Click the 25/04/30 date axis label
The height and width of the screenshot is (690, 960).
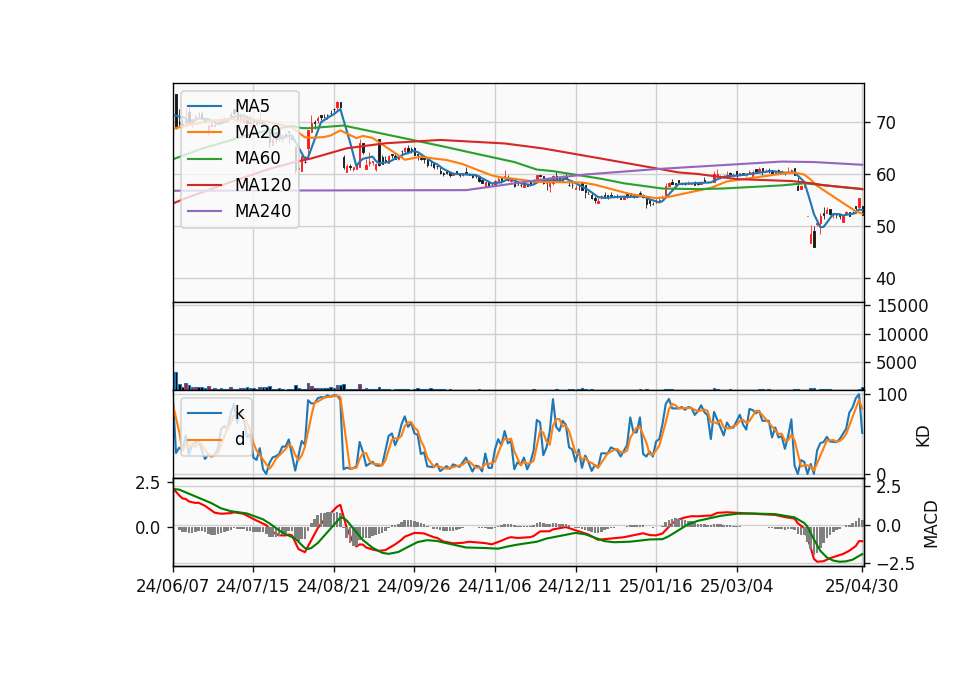862,586
